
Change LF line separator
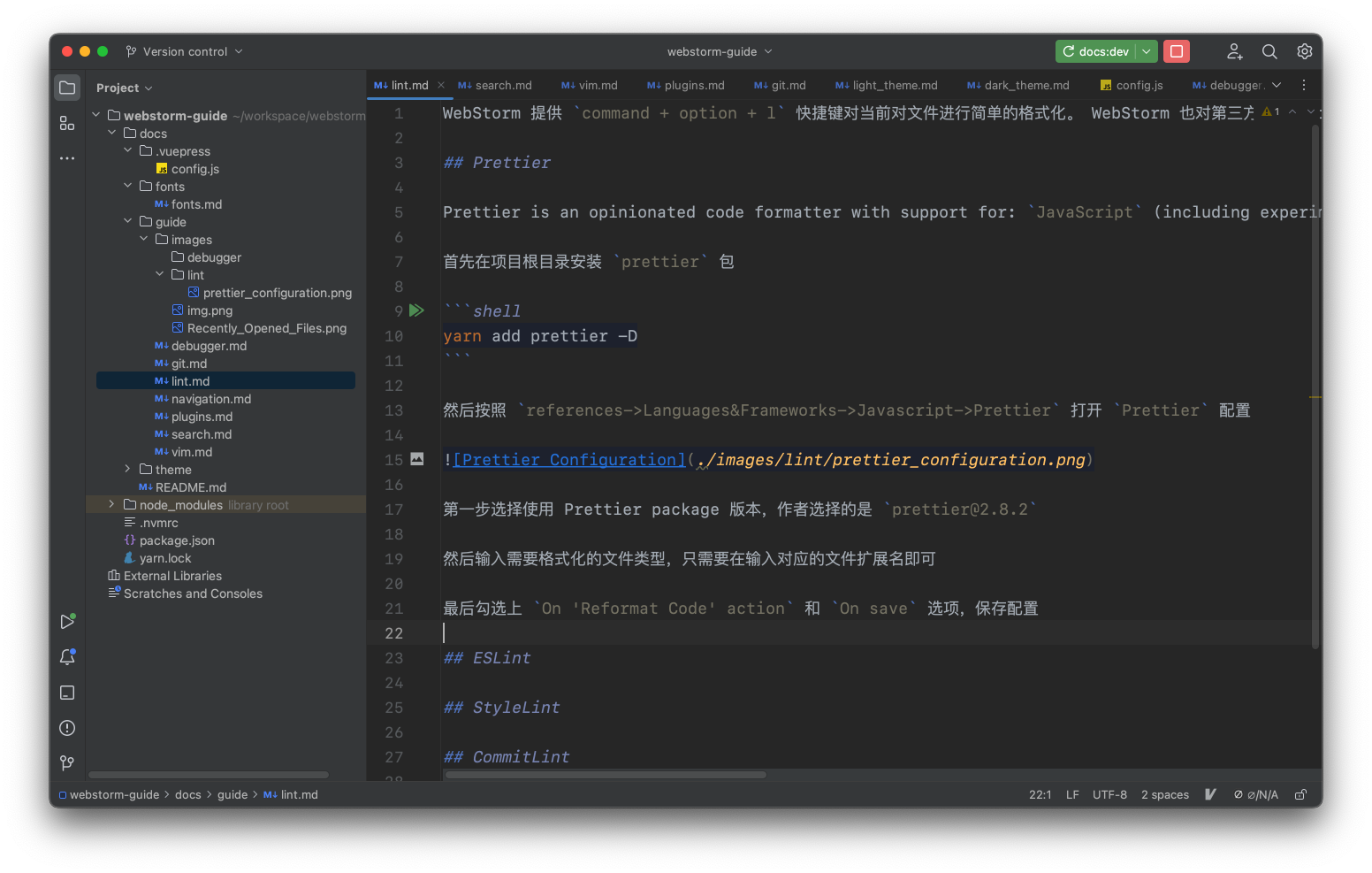tap(1072, 794)
